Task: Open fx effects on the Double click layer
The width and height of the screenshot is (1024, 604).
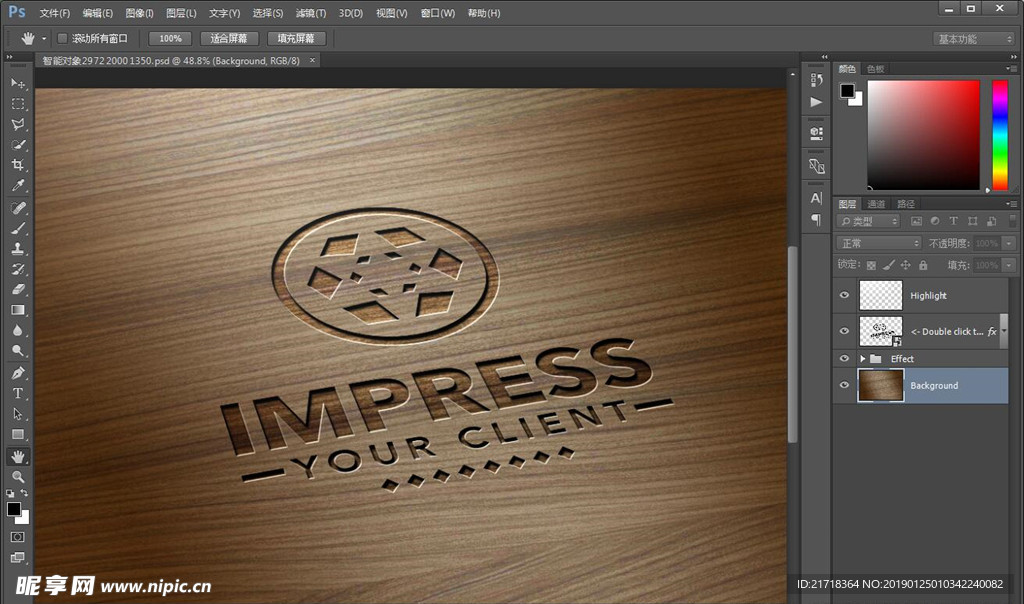Action: 992,332
